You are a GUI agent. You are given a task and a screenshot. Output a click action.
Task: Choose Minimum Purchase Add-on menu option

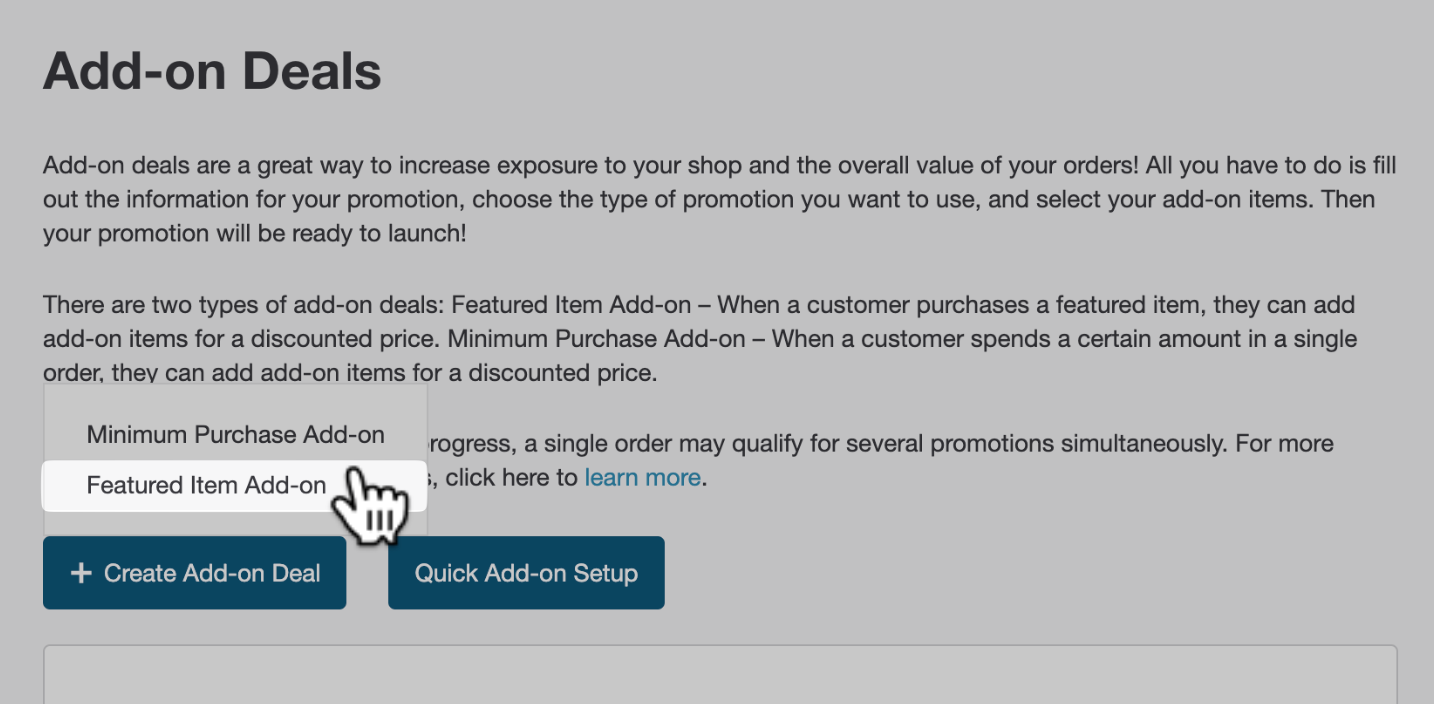[235, 435]
